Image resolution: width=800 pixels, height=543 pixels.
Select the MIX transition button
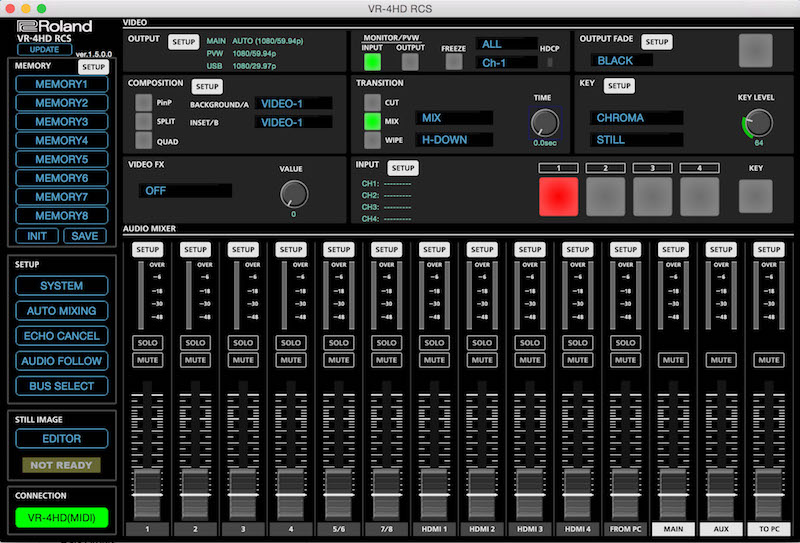[x=372, y=121]
